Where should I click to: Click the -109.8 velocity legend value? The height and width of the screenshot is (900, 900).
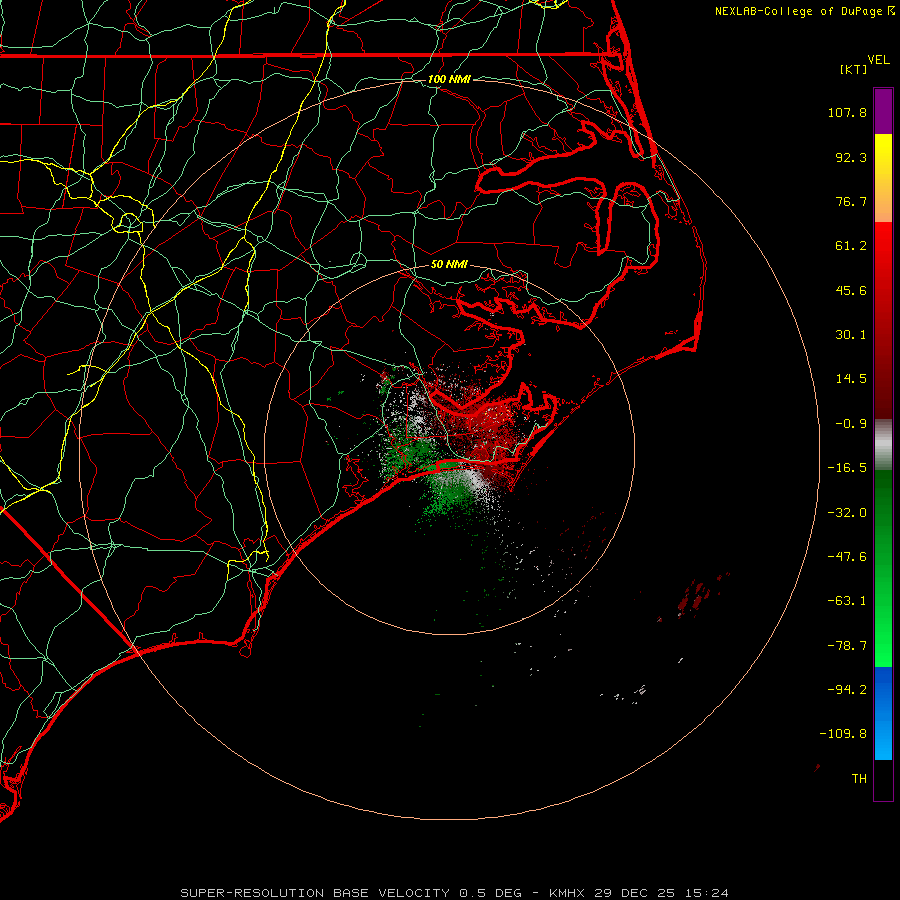(x=844, y=734)
